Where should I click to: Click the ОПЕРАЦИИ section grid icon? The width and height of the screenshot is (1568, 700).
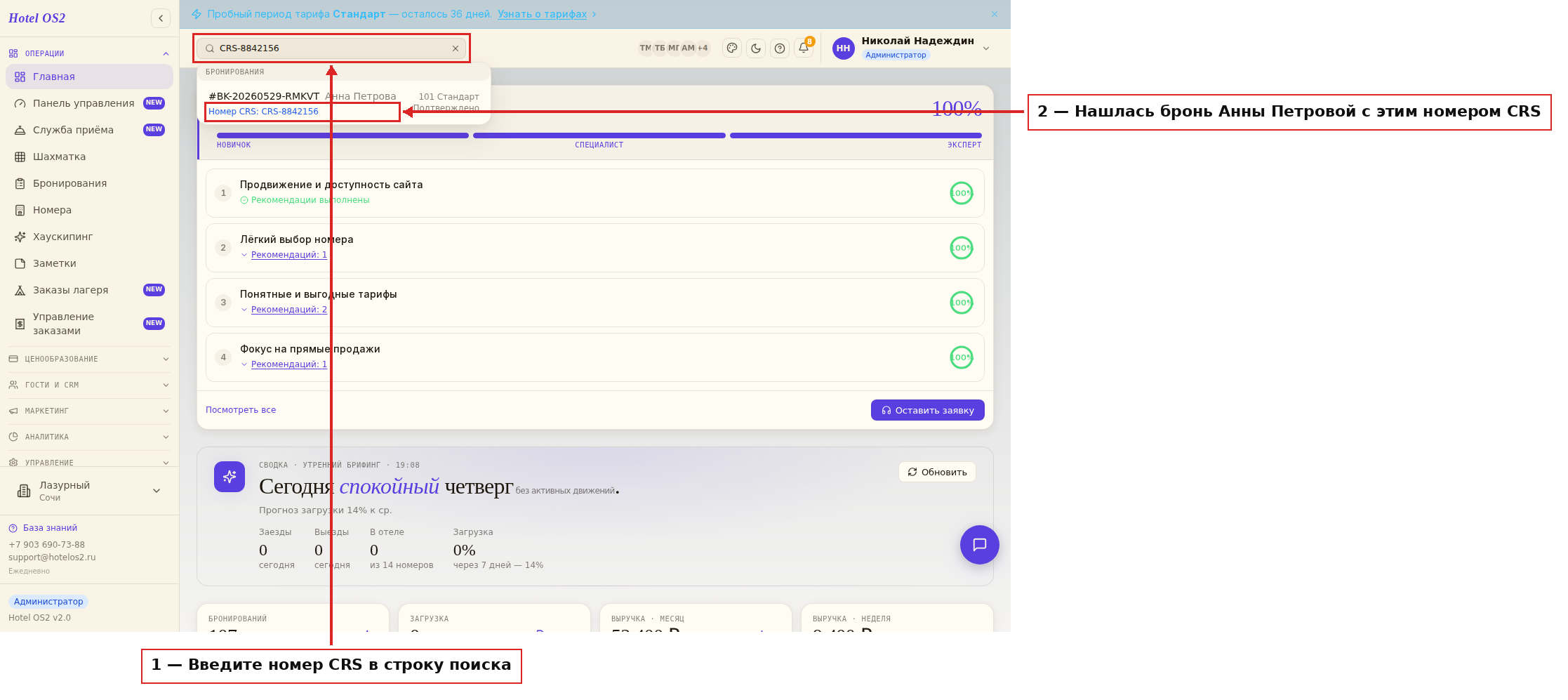pos(13,54)
